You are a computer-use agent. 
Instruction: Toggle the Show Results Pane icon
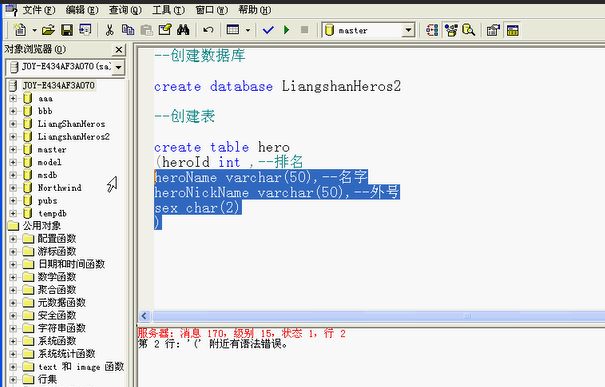512,30
